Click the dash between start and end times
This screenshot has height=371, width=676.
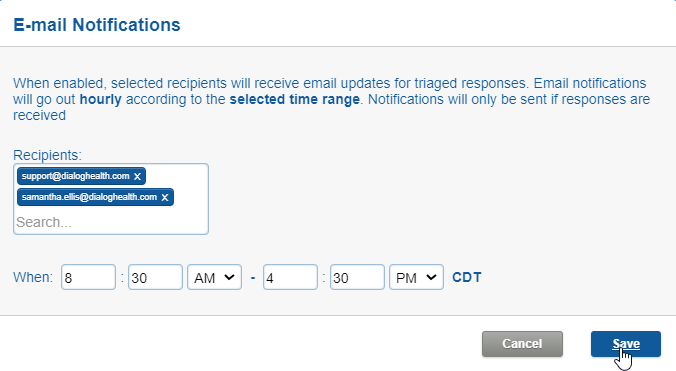pos(253,278)
